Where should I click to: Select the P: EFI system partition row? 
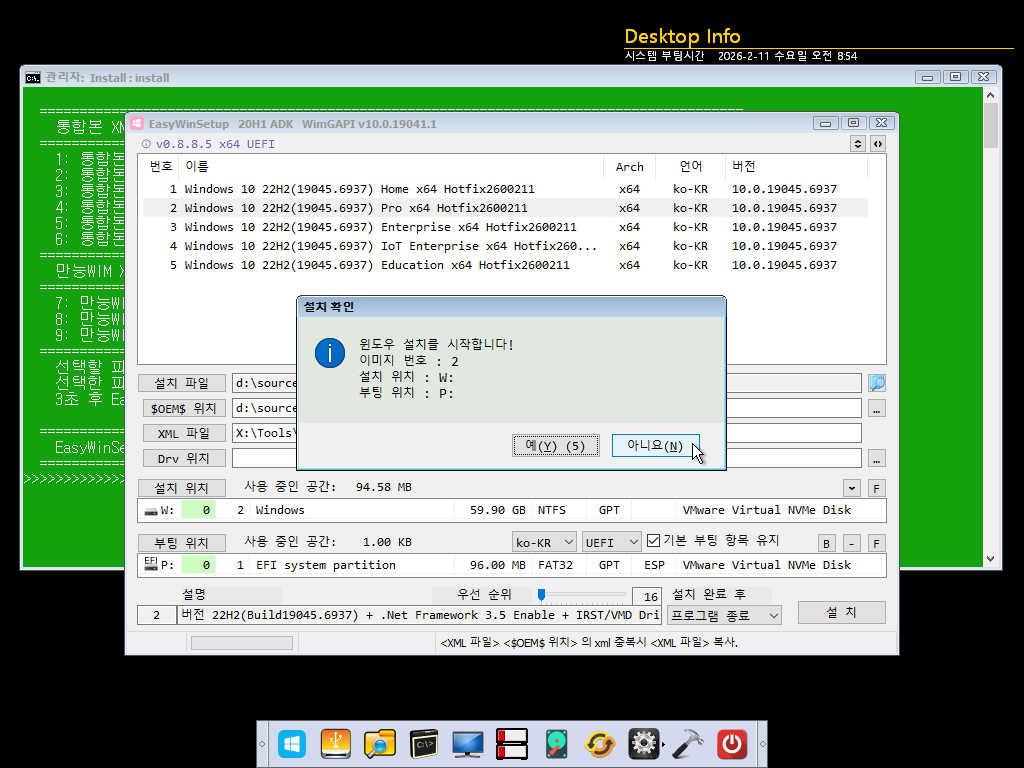click(x=511, y=565)
